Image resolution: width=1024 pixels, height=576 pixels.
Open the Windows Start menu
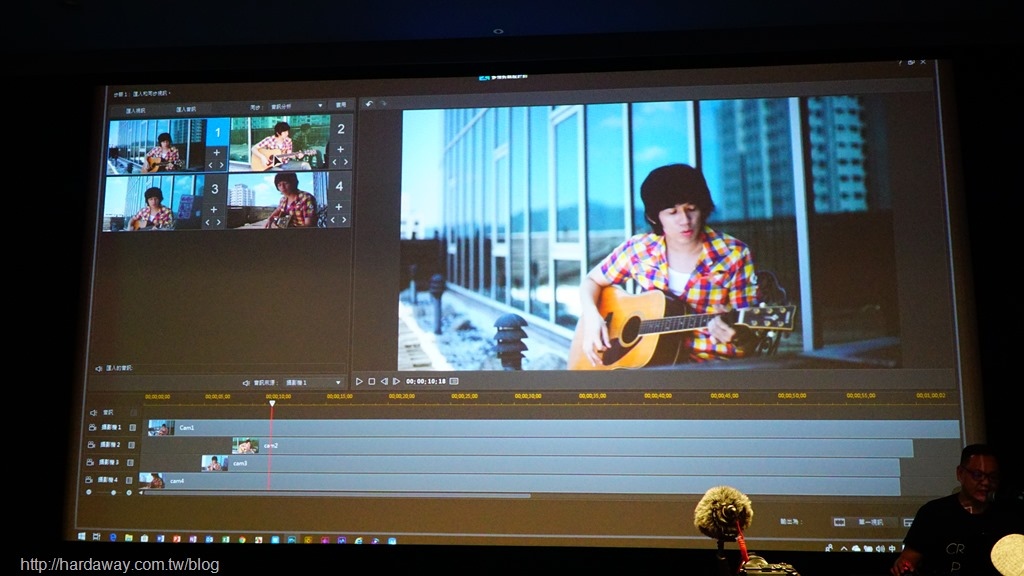pos(82,537)
